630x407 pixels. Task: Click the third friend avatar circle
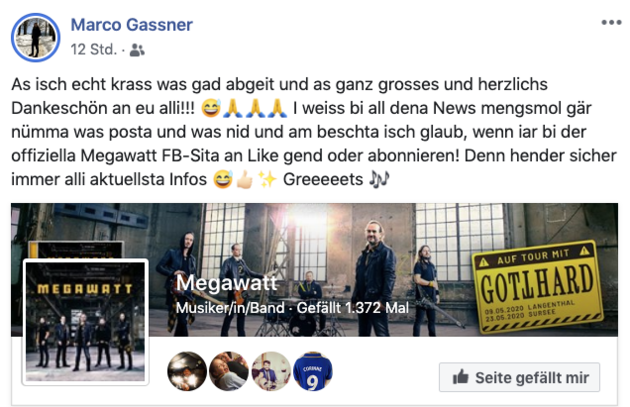point(271,371)
